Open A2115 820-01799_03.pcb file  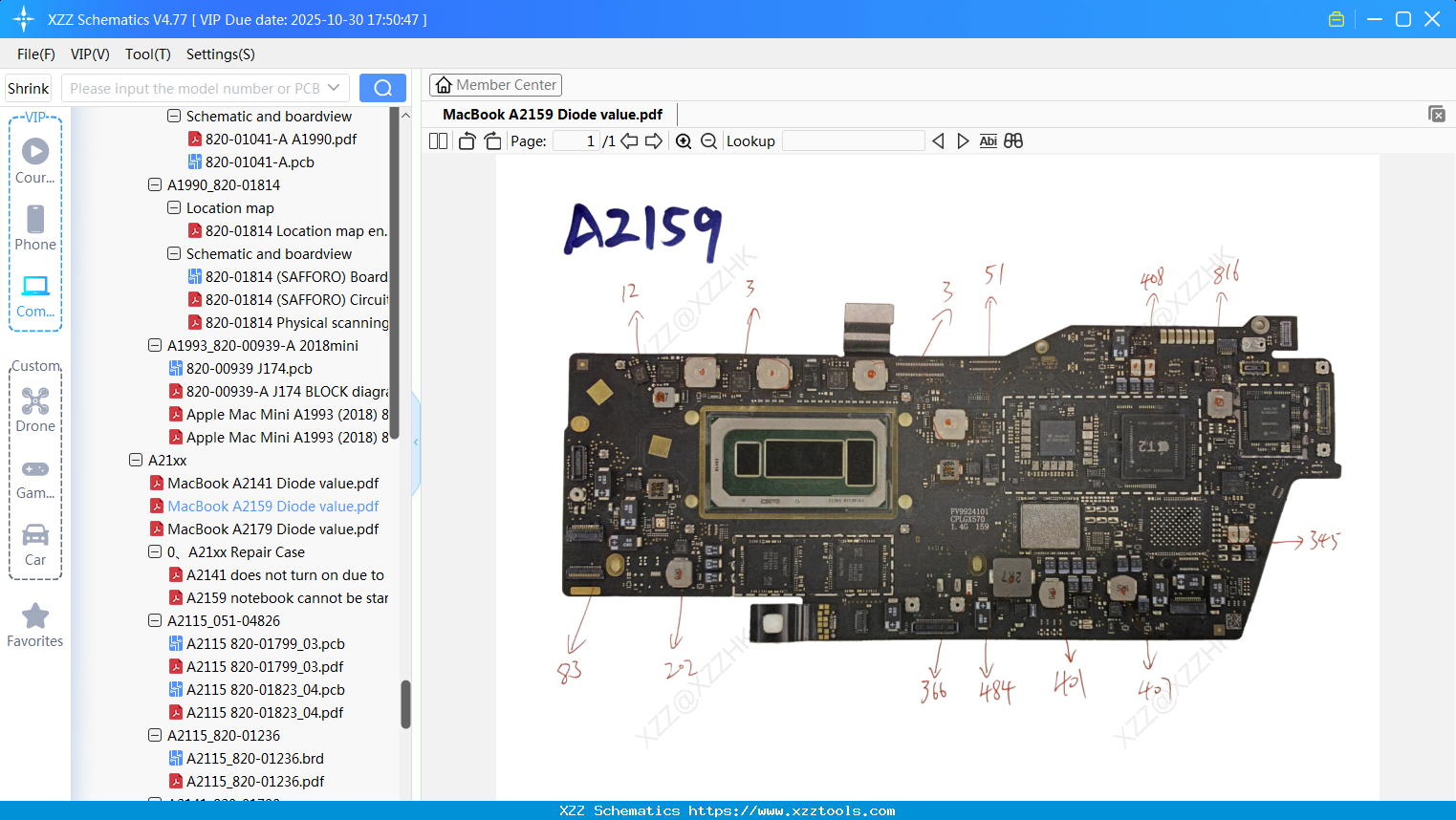(256, 644)
